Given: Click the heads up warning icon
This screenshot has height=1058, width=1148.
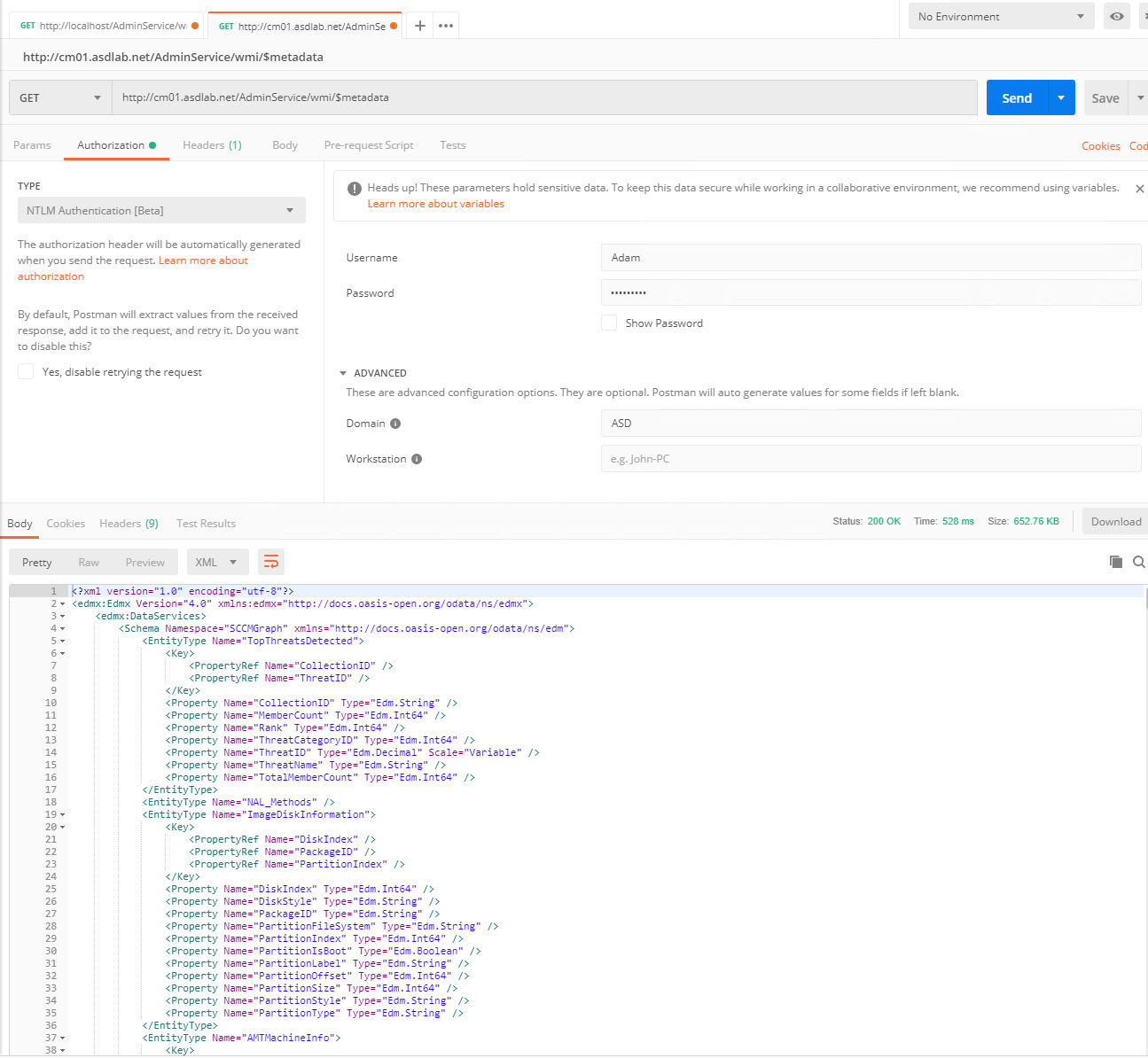Looking at the screenshot, I should click(x=355, y=189).
